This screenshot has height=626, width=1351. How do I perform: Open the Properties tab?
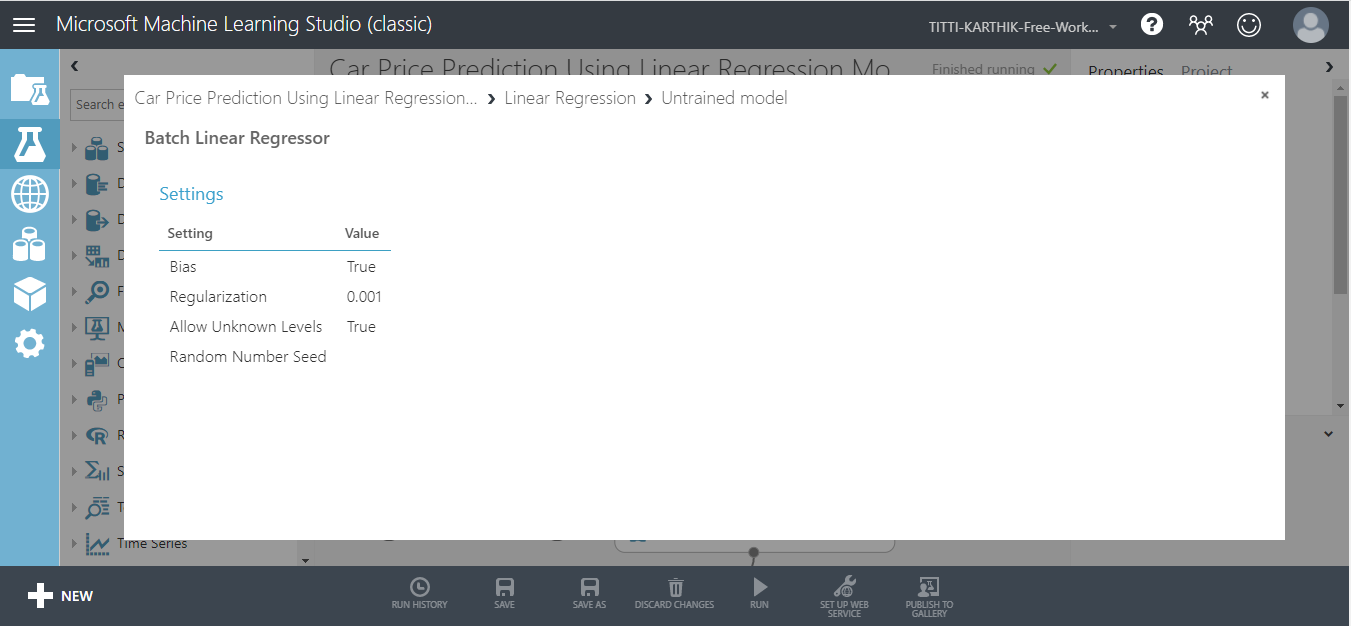tap(1127, 72)
